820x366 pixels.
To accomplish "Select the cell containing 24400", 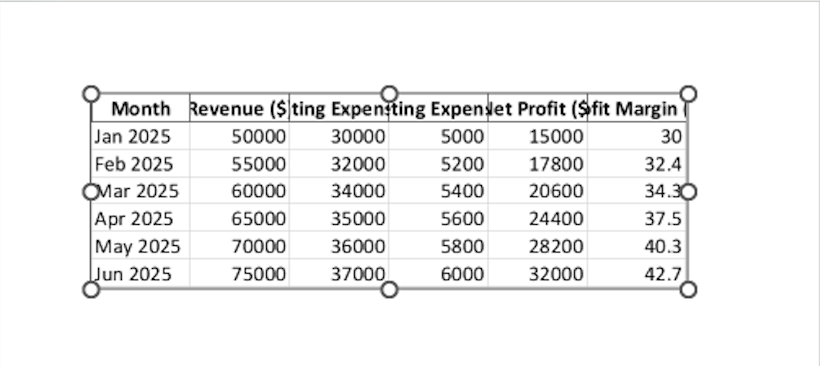I will pyautogui.click(x=538, y=218).
